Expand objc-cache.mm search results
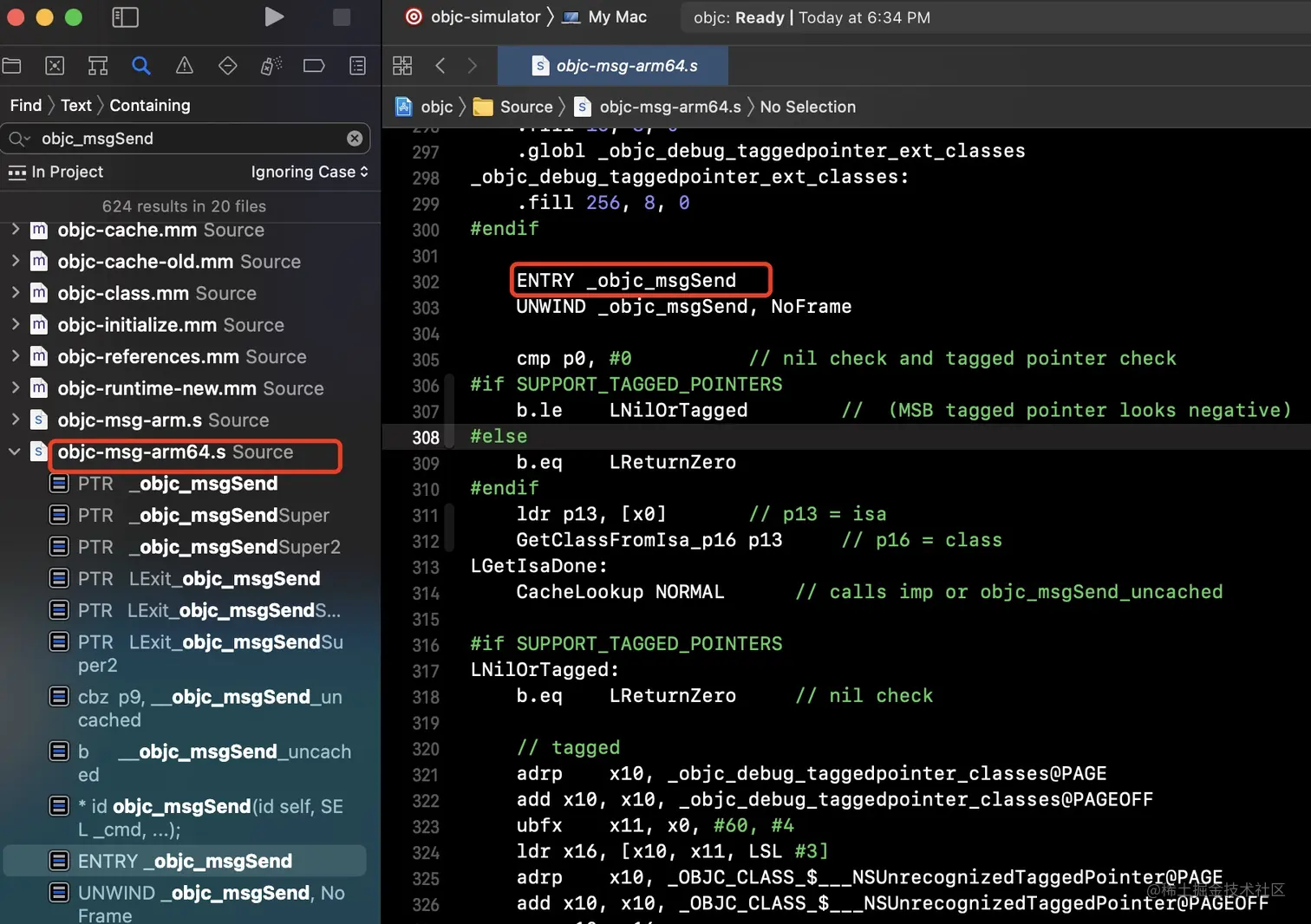The image size is (1311, 924). point(15,230)
